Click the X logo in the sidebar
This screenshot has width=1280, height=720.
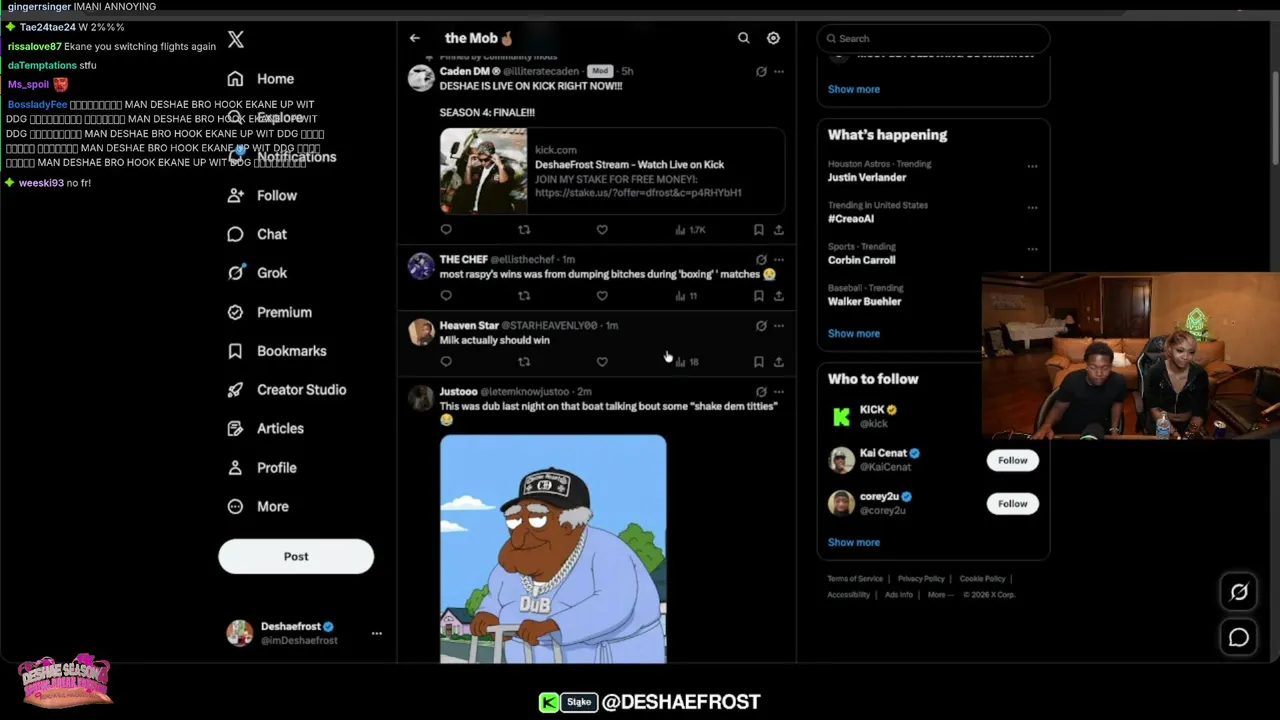(235, 40)
